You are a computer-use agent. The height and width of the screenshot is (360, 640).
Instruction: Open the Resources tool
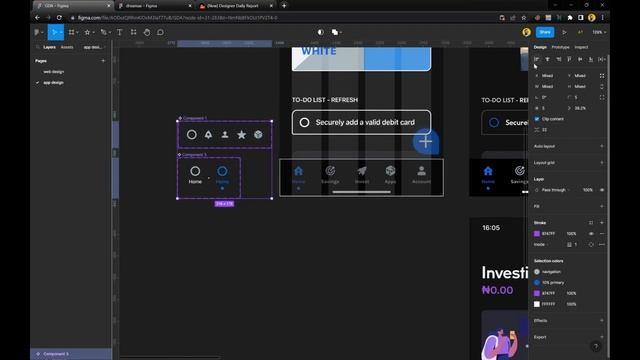coord(133,32)
